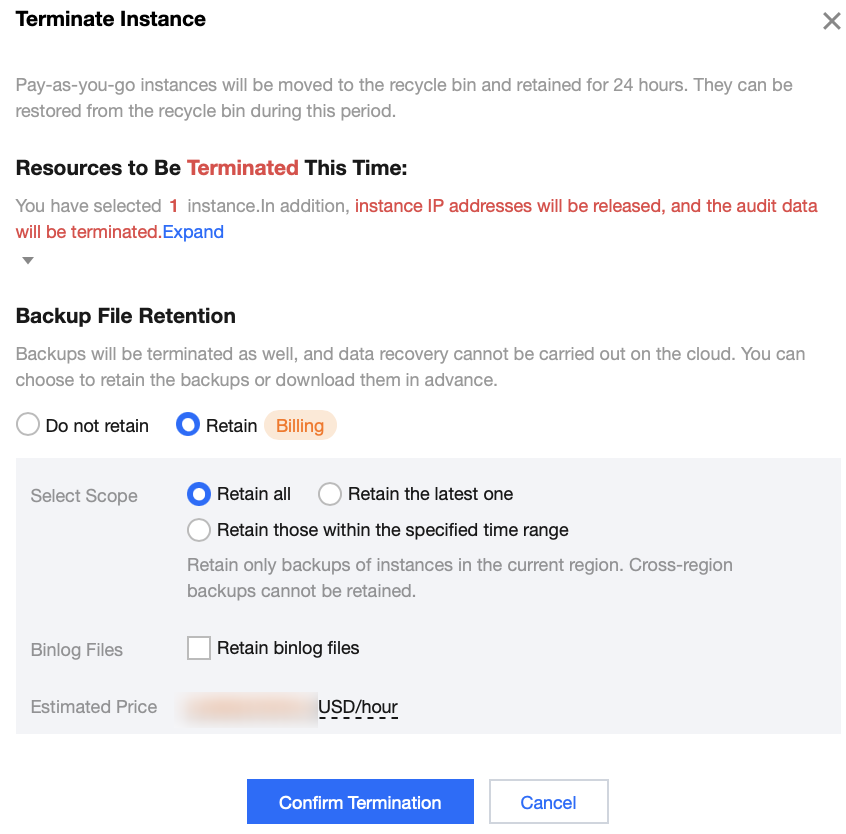
Task: Select "Retain those within the specified time range"
Action: (x=199, y=530)
